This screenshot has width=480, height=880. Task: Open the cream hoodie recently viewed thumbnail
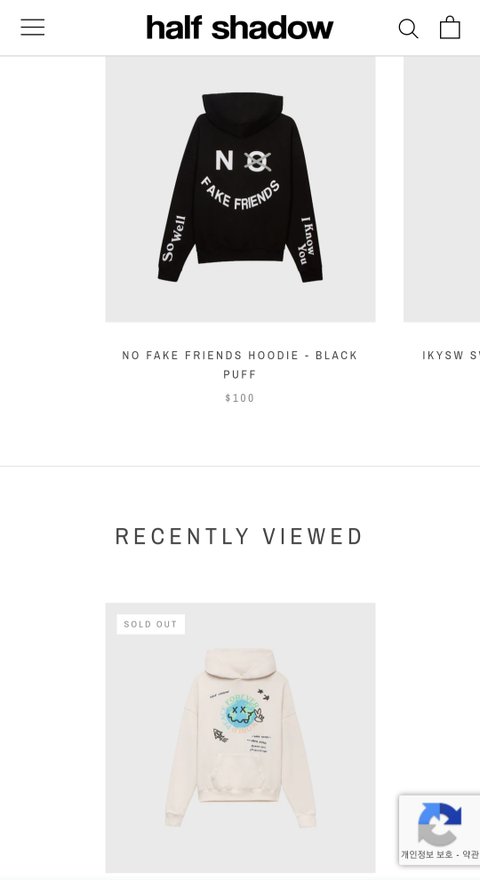point(240,737)
